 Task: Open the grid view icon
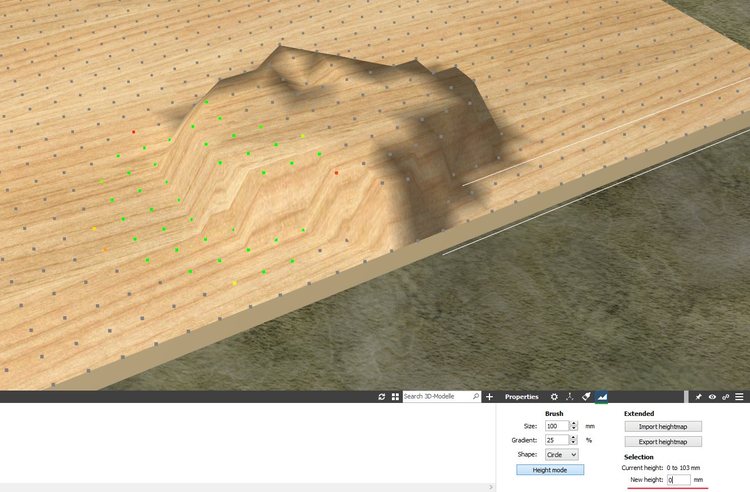coord(395,397)
